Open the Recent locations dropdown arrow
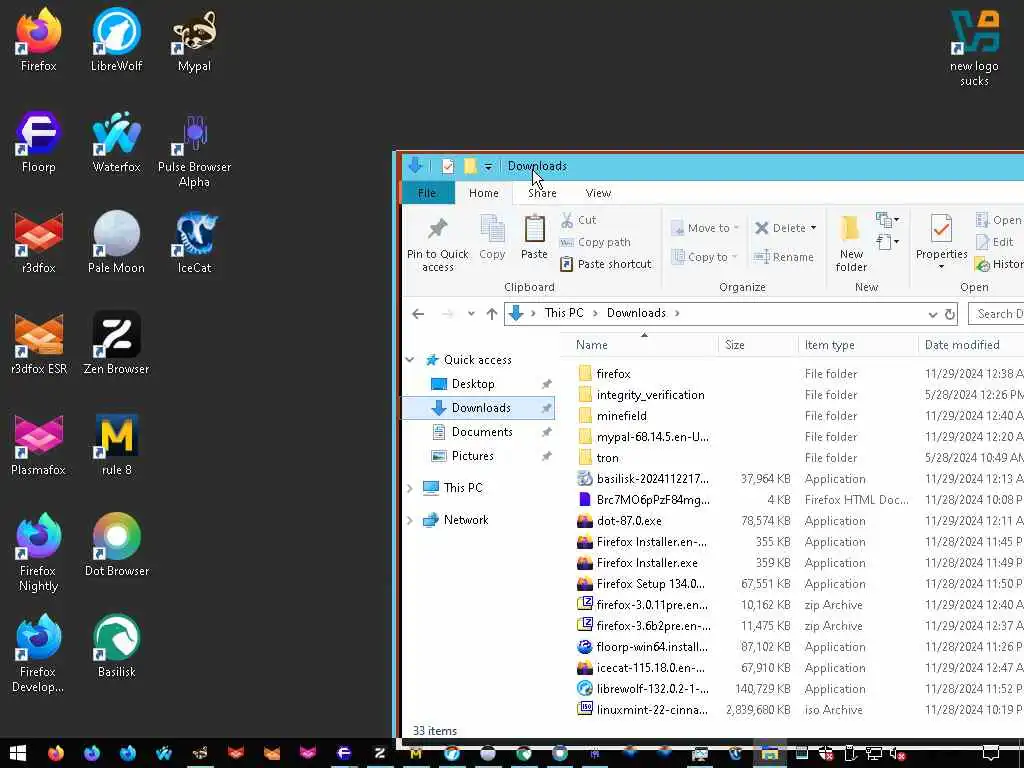The width and height of the screenshot is (1024, 768). click(x=471, y=313)
